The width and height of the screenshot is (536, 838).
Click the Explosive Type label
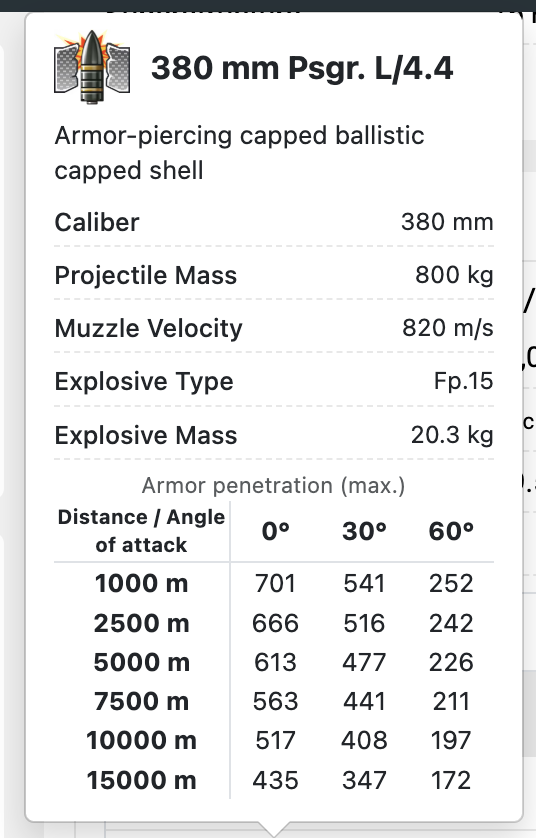coord(144,382)
